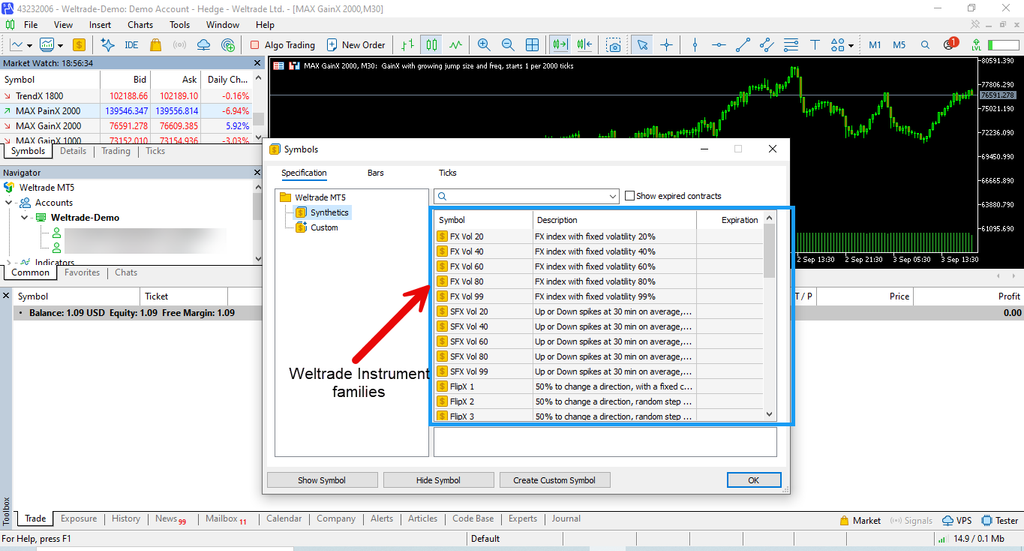Switch to the Ticks tab in Symbols dialog
This screenshot has height=551, width=1024.
[x=447, y=173]
